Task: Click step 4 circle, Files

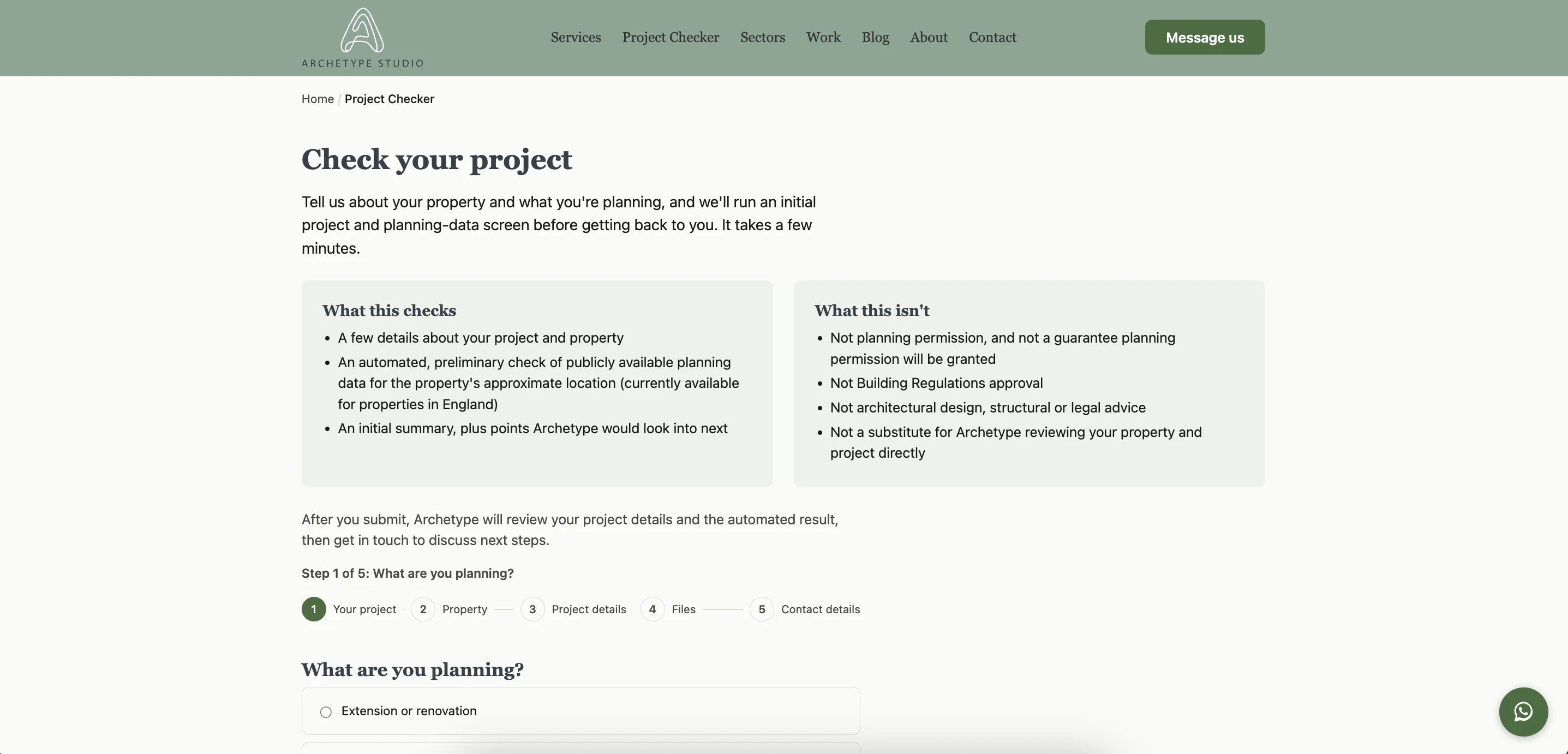Action: tap(652, 608)
